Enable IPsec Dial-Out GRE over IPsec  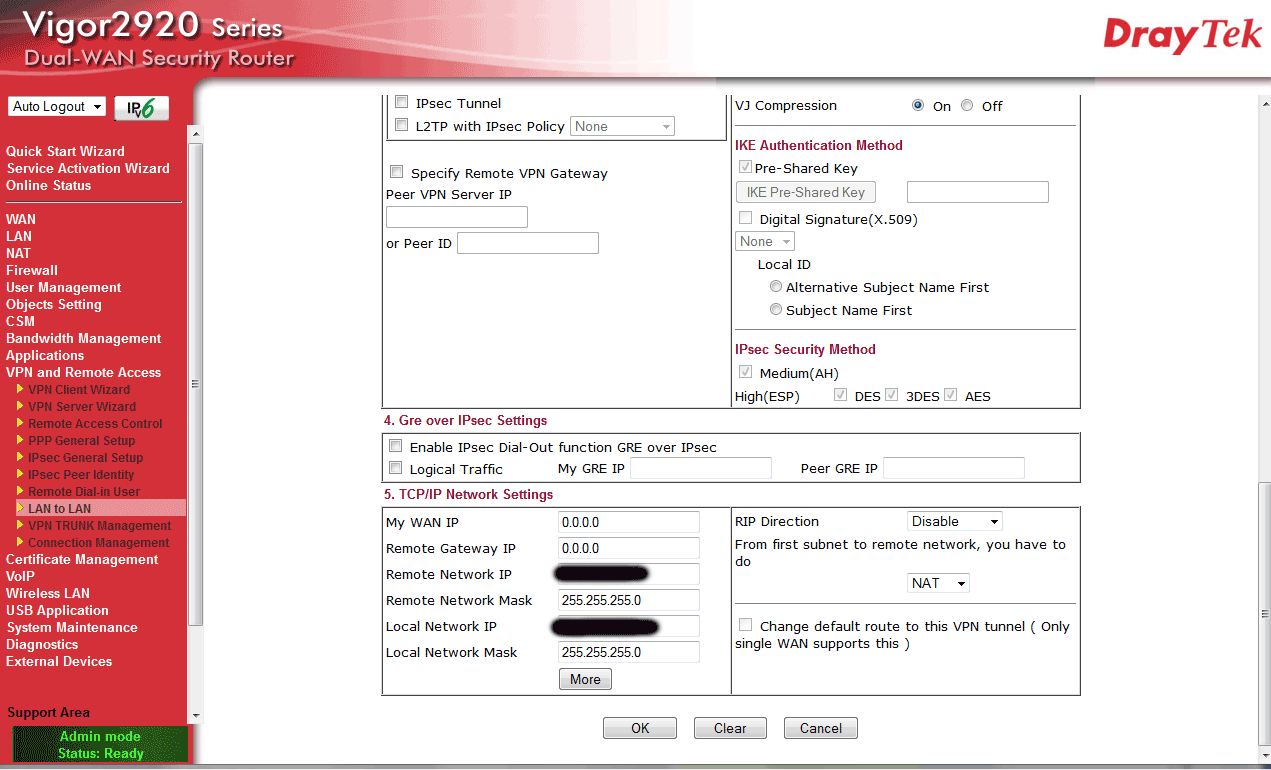point(396,446)
